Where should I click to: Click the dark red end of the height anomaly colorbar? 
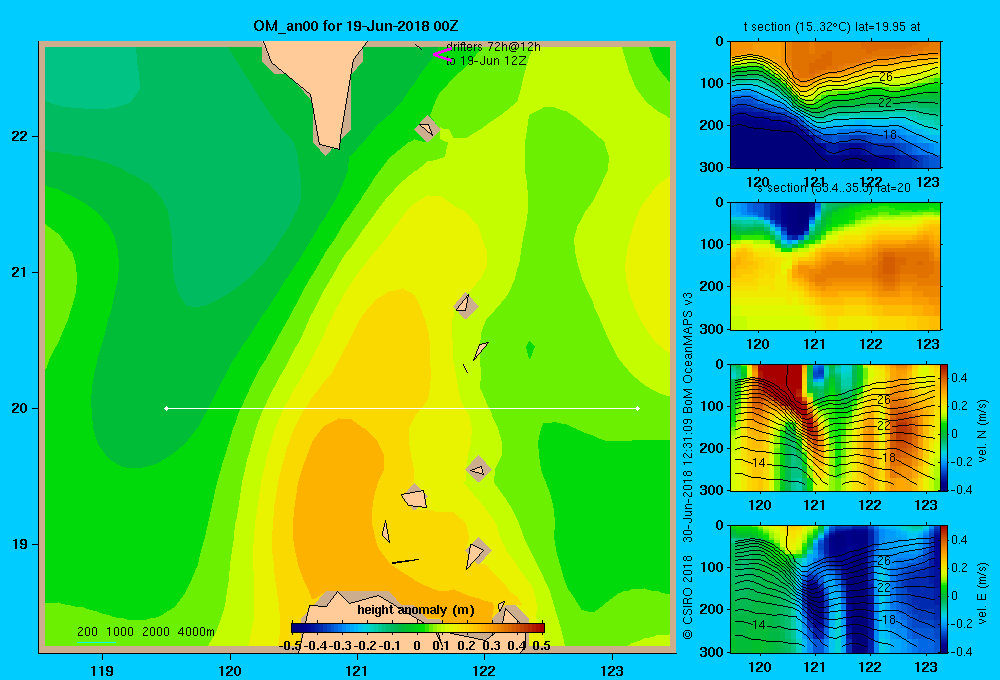point(538,628)
